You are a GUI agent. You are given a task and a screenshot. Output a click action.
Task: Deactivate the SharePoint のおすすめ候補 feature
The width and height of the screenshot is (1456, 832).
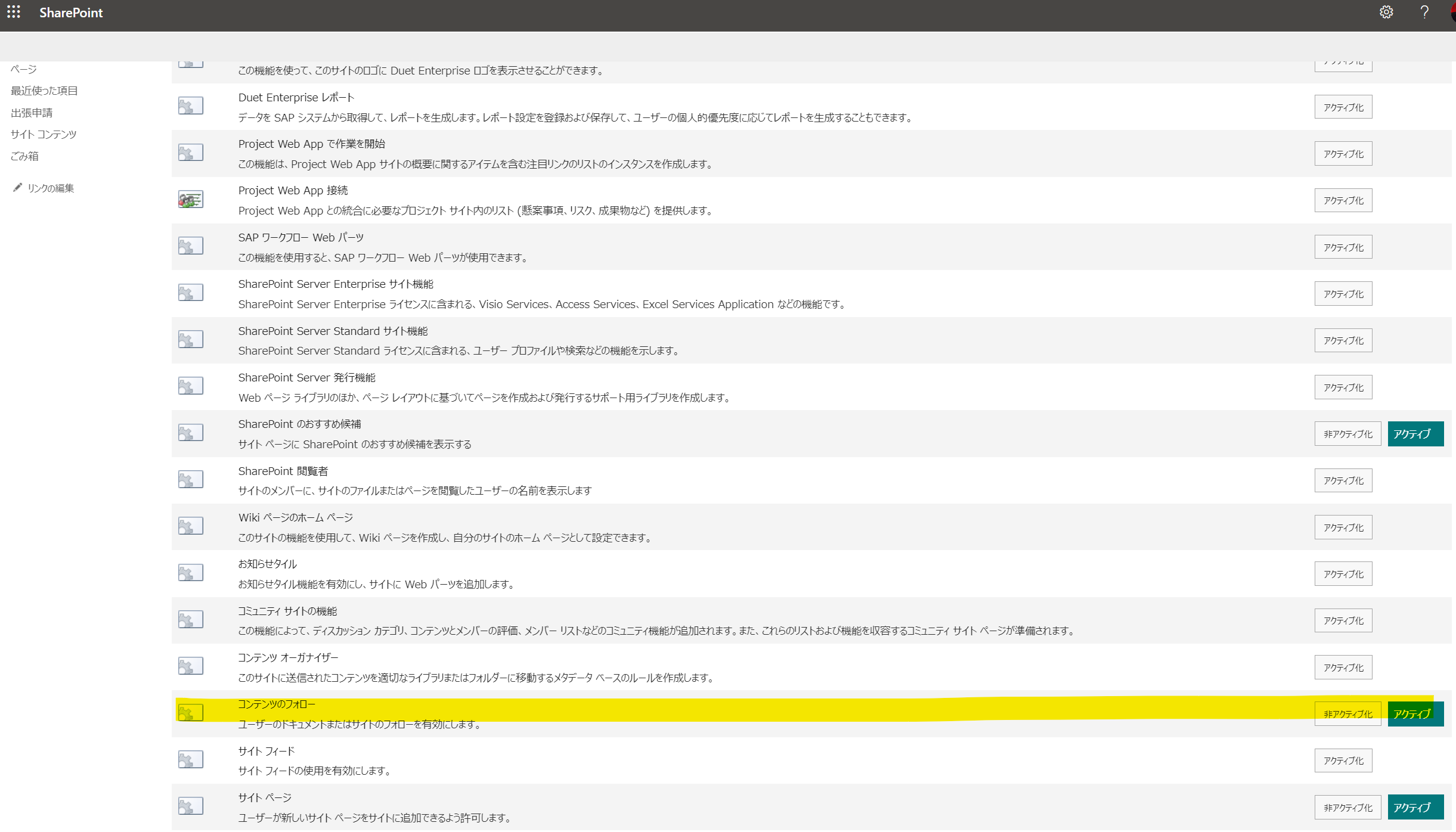click(x=1347, y=434)
